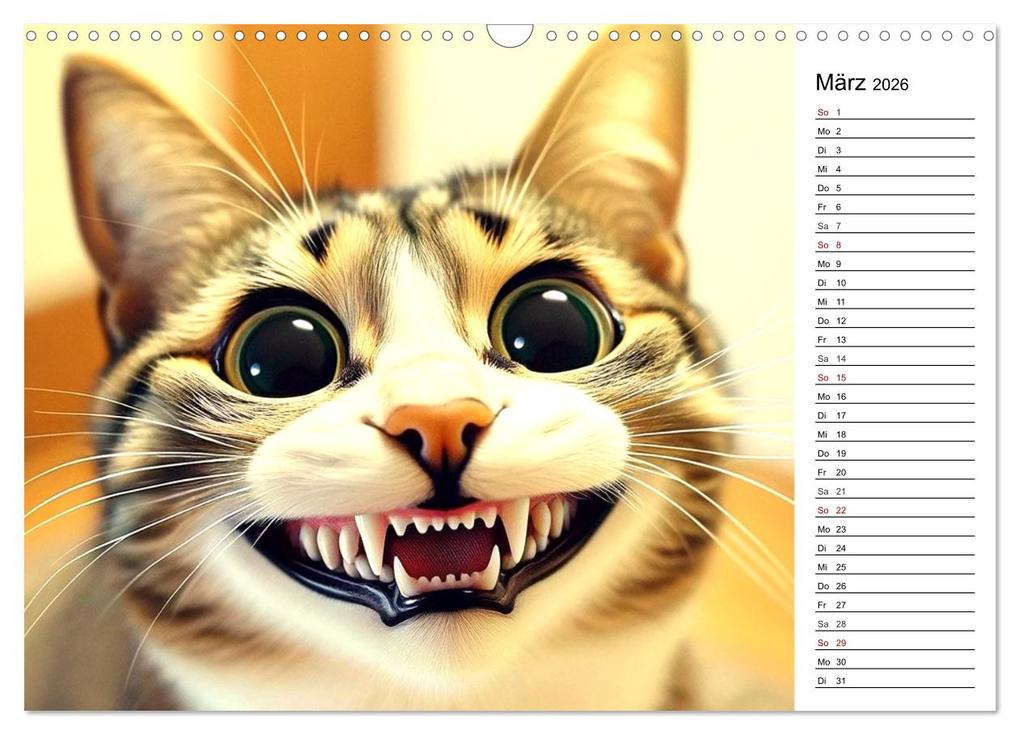Choose the "Sa 28" date line
Viewport: 1020px width, 735px height.
point(894,624)
